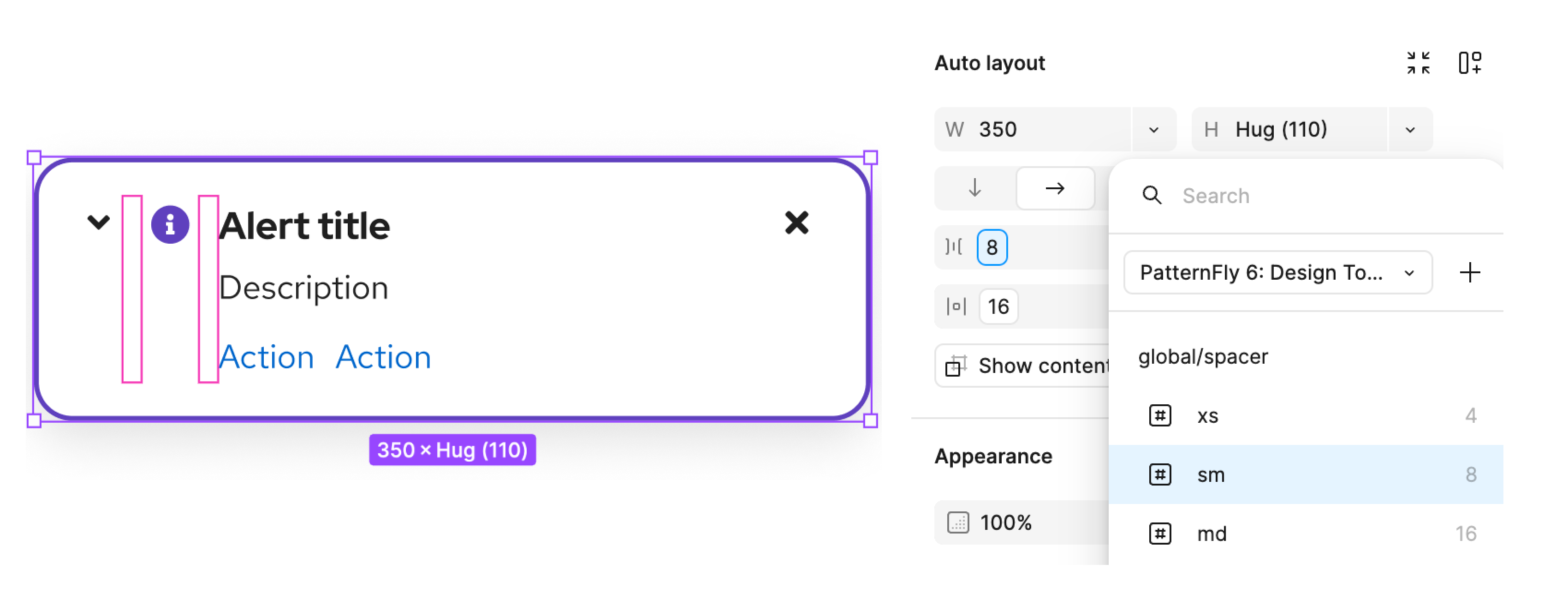Select vertical layout direction

974,189
